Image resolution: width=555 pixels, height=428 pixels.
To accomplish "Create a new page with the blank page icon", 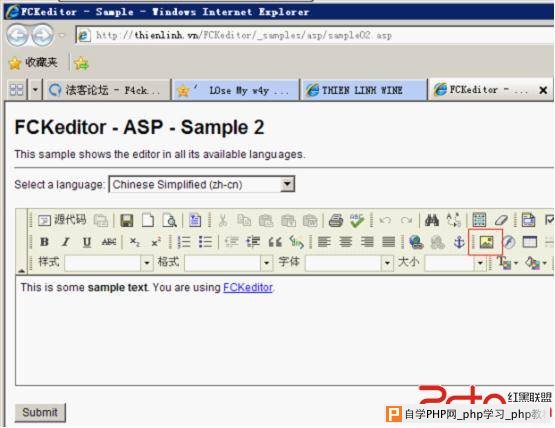I will click(148, 221).
